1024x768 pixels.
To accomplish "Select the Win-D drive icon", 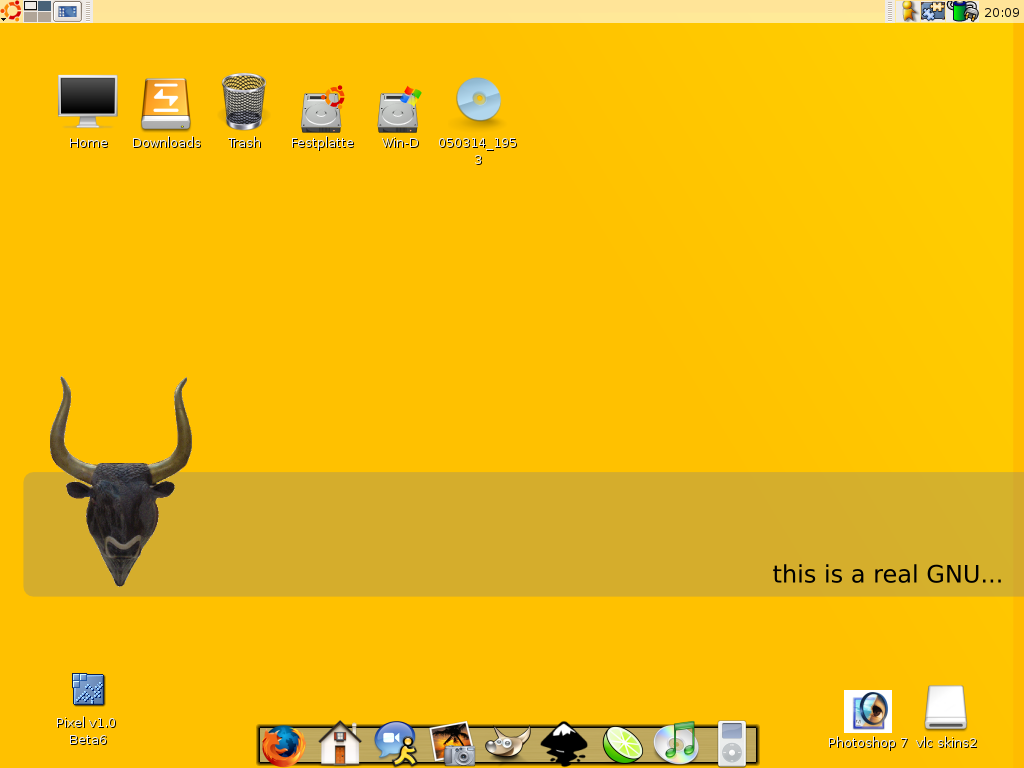I will [x=399, y=109].
